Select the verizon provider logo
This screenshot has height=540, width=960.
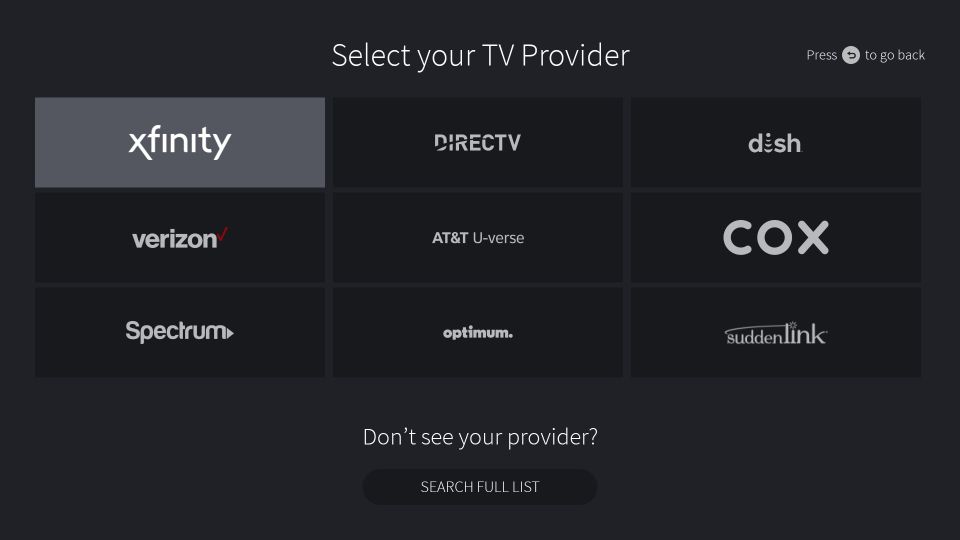(180, 238)
